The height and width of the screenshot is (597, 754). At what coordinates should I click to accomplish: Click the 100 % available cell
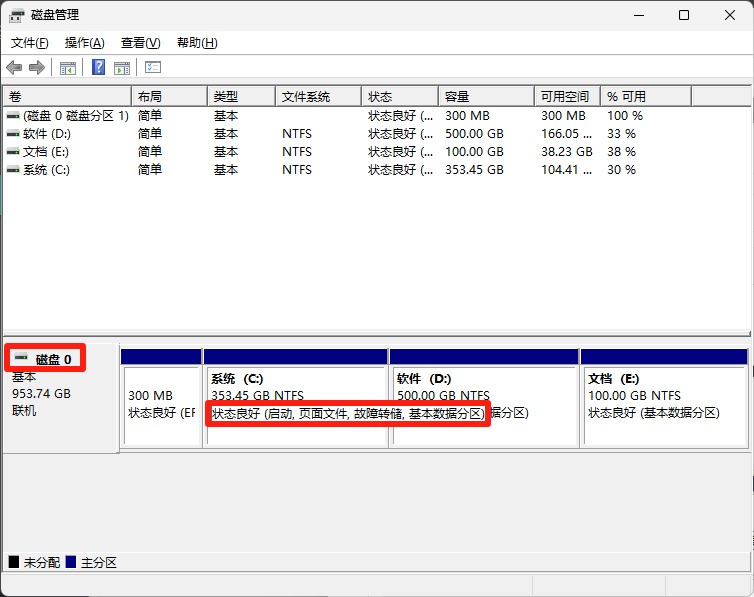tap(625, 116)
